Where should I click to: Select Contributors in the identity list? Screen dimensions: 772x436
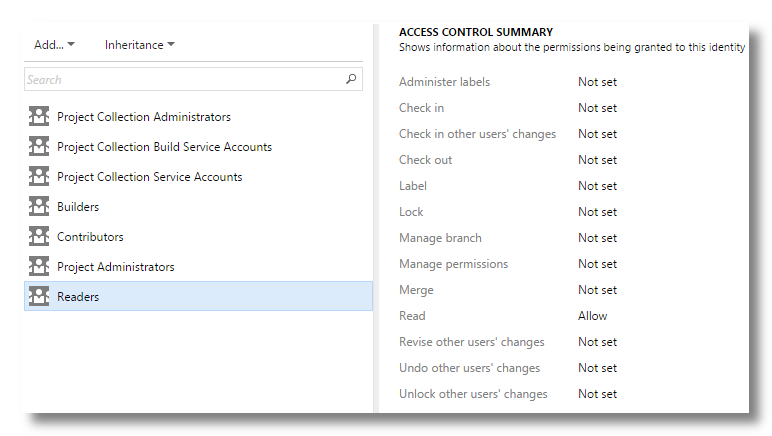click(x=90, y=237)
